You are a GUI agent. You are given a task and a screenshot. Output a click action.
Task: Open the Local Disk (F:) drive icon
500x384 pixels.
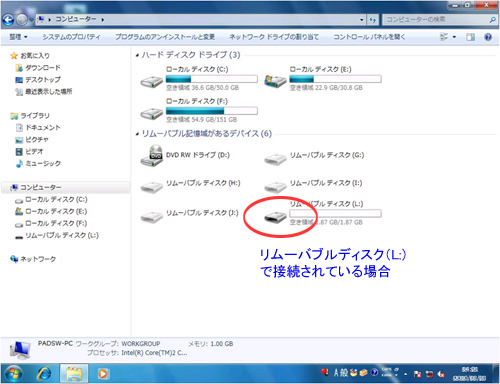152,114
